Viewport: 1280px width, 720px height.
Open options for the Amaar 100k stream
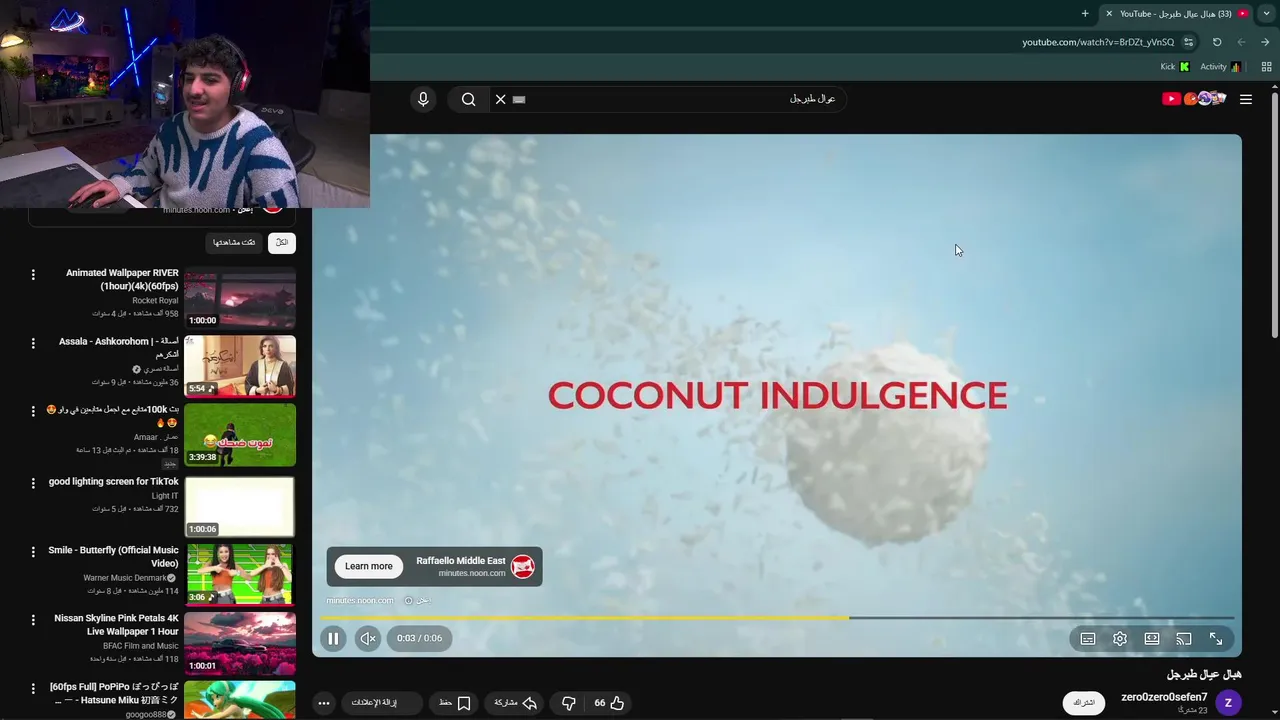[x=33, y=411]
